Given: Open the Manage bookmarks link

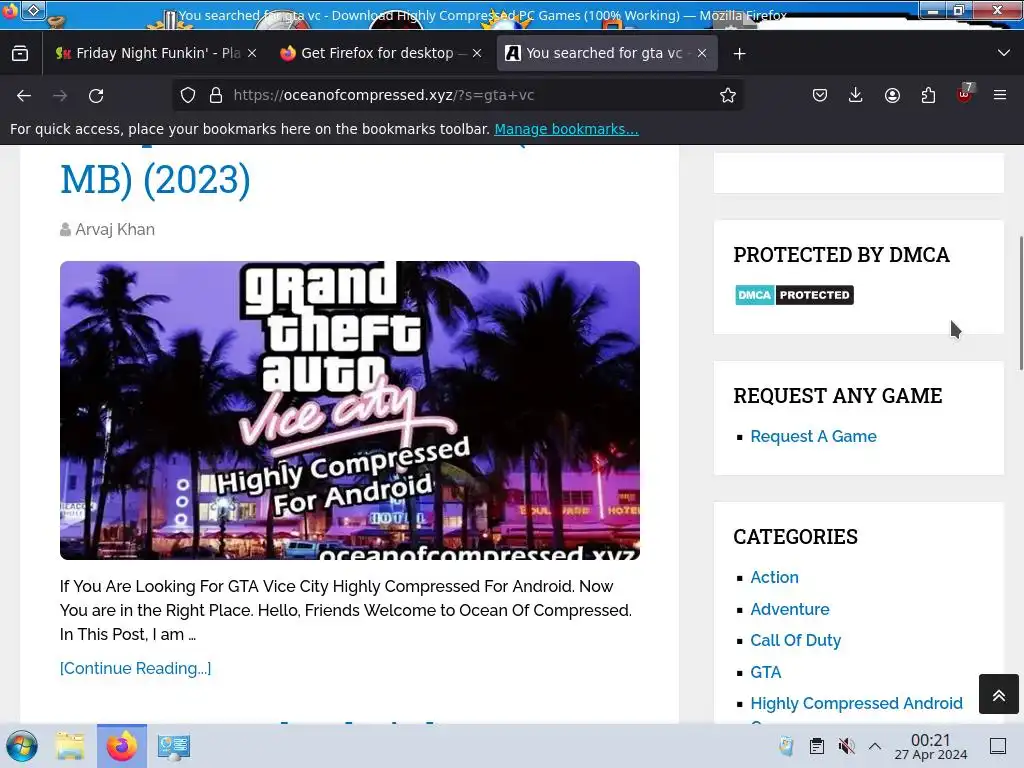Looking at the screenshot, I should 566,129.
